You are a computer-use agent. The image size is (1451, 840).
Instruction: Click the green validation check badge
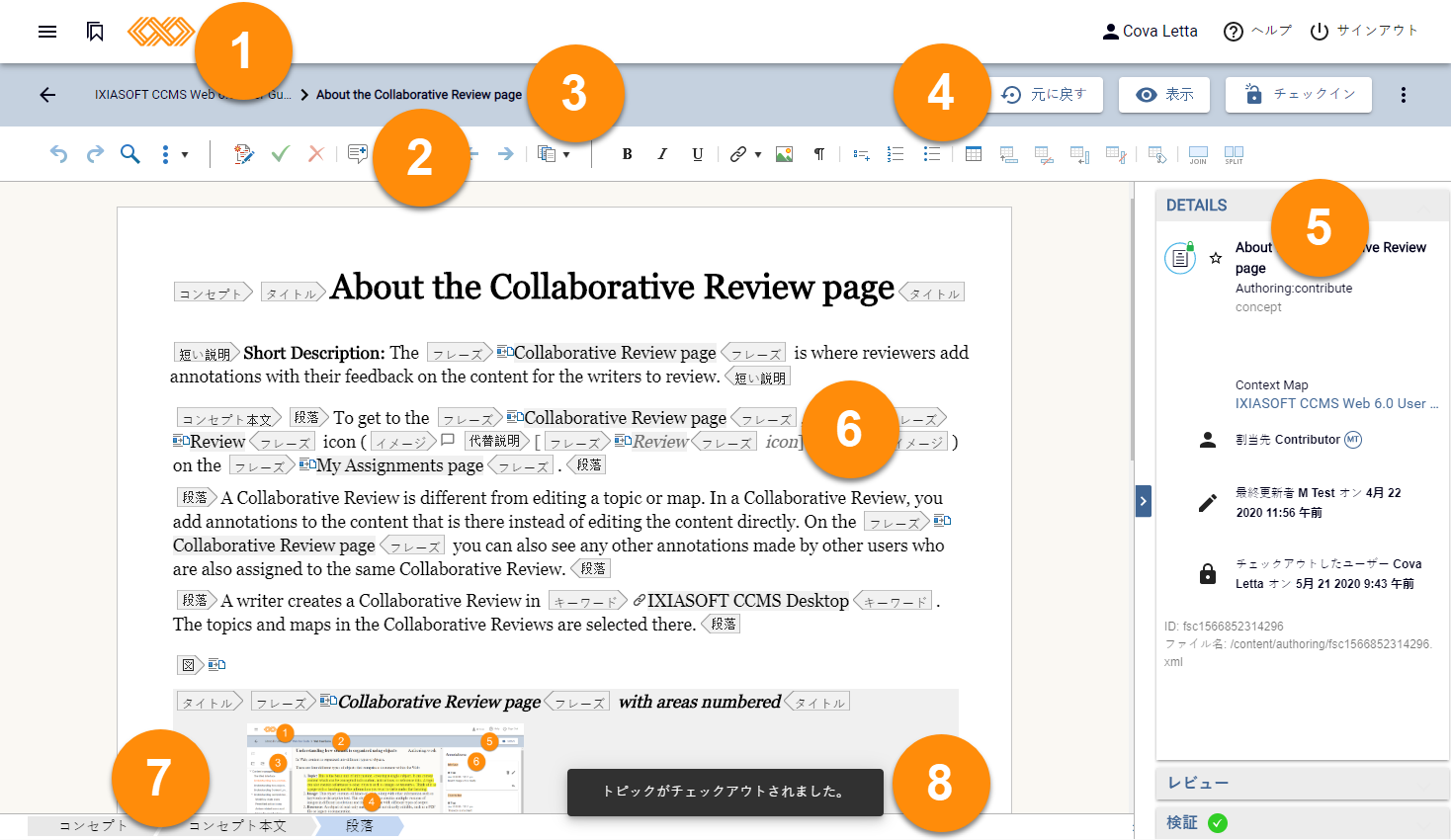click(x=1218, y=822)
